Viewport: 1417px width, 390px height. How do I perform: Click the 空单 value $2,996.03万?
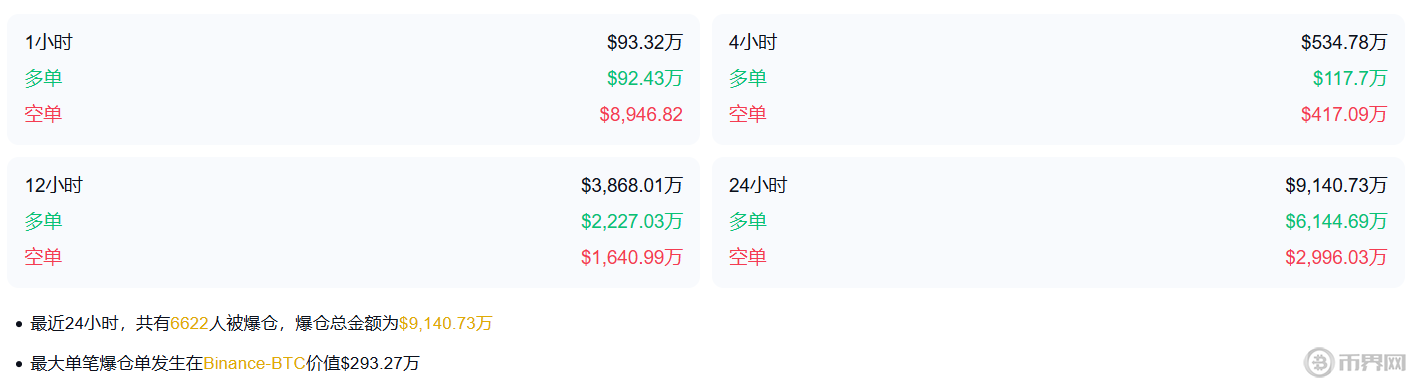1337,257
